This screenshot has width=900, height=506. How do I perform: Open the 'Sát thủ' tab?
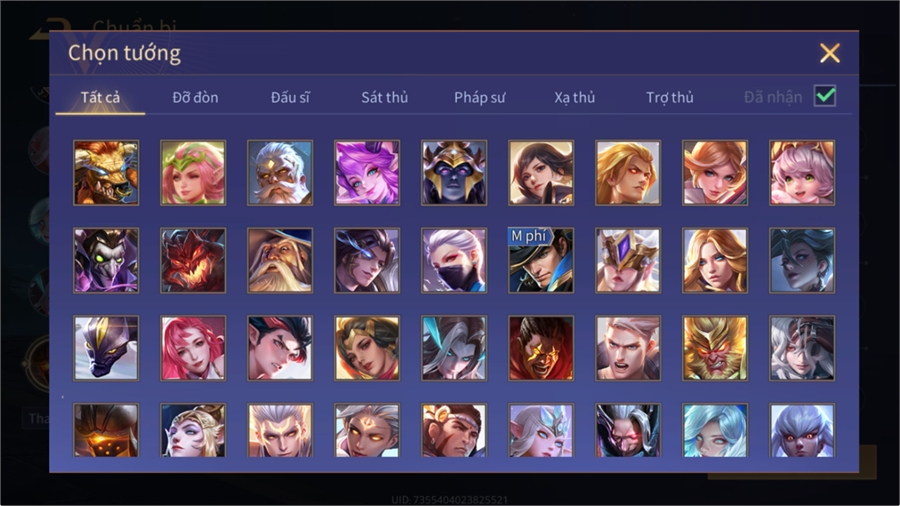(x=385, y=98)
